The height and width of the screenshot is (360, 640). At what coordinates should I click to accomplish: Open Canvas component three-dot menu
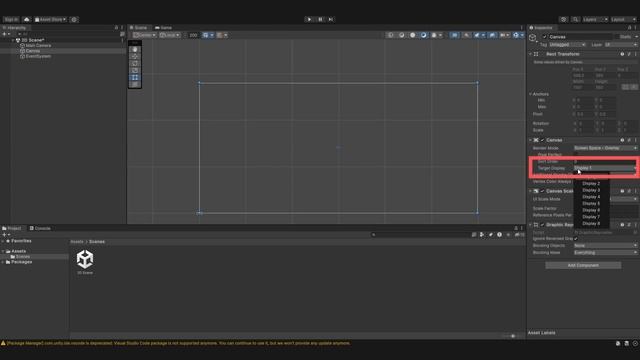tap(636, 140)
